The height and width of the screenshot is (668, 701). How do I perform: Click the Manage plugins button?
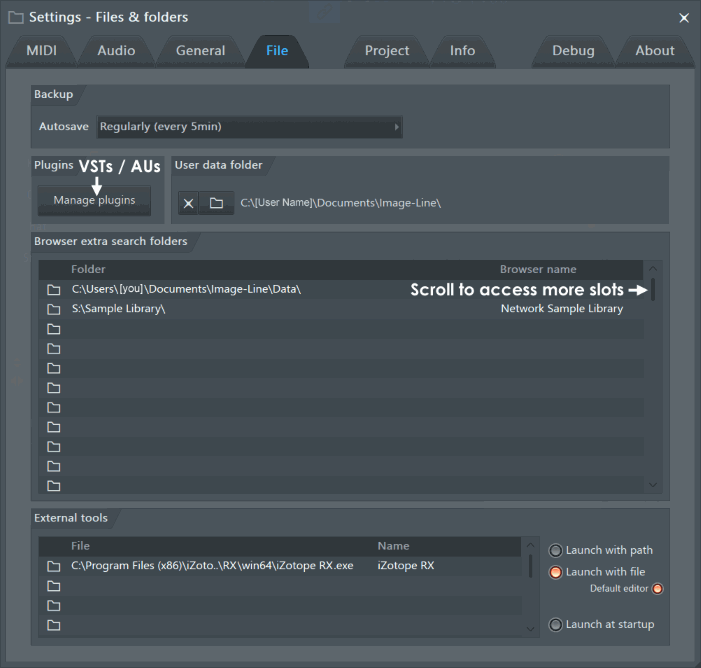(94, 200)
